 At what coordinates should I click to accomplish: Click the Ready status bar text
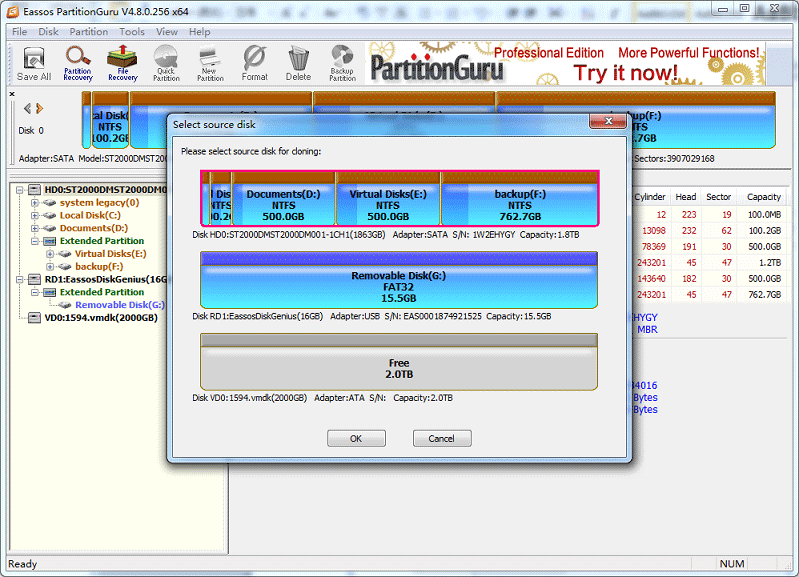(x=22, y=564)
